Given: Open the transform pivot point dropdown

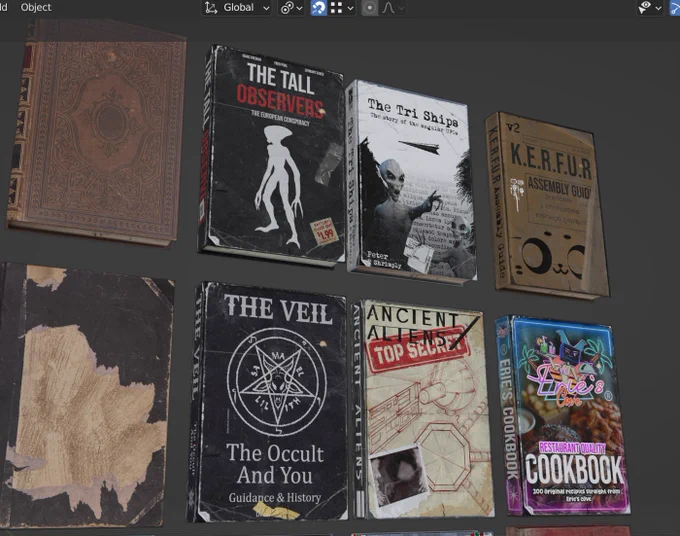Looking at the screenshot, I should click(291, 8).
